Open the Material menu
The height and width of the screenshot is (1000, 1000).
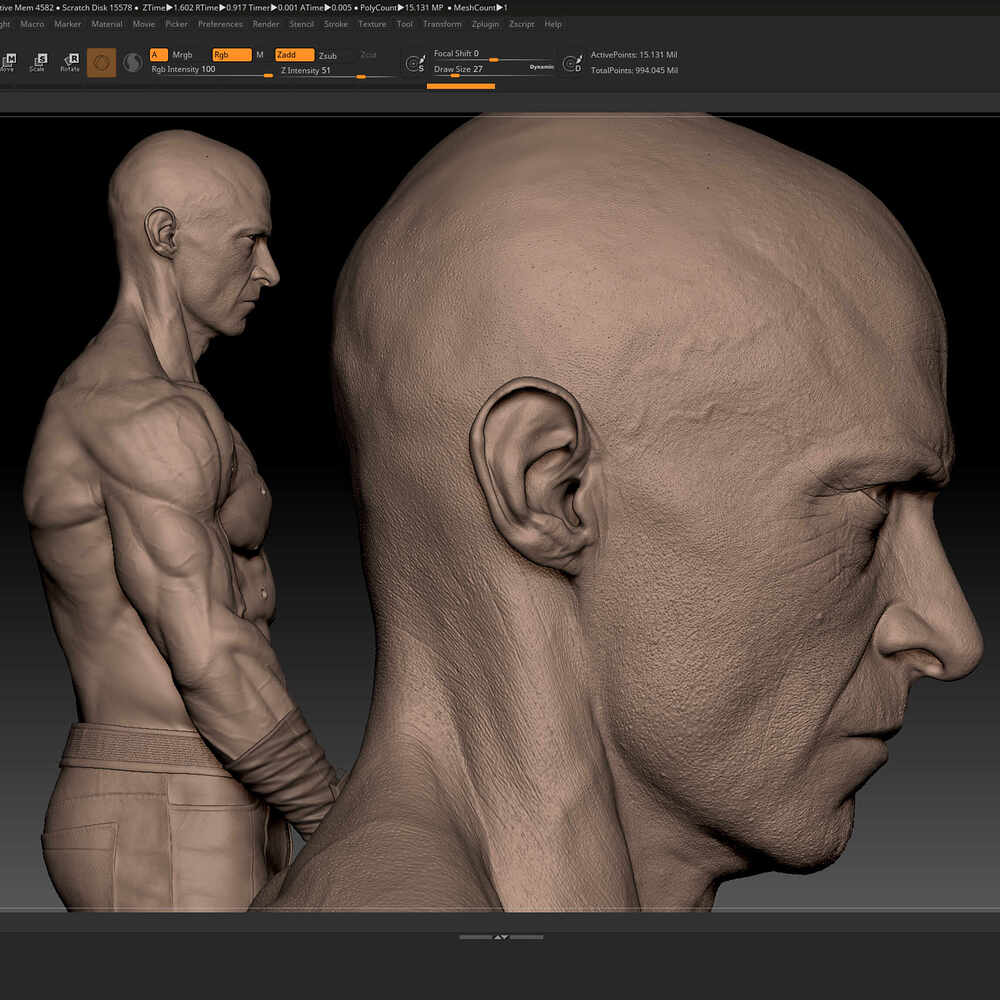click(107, 24)
